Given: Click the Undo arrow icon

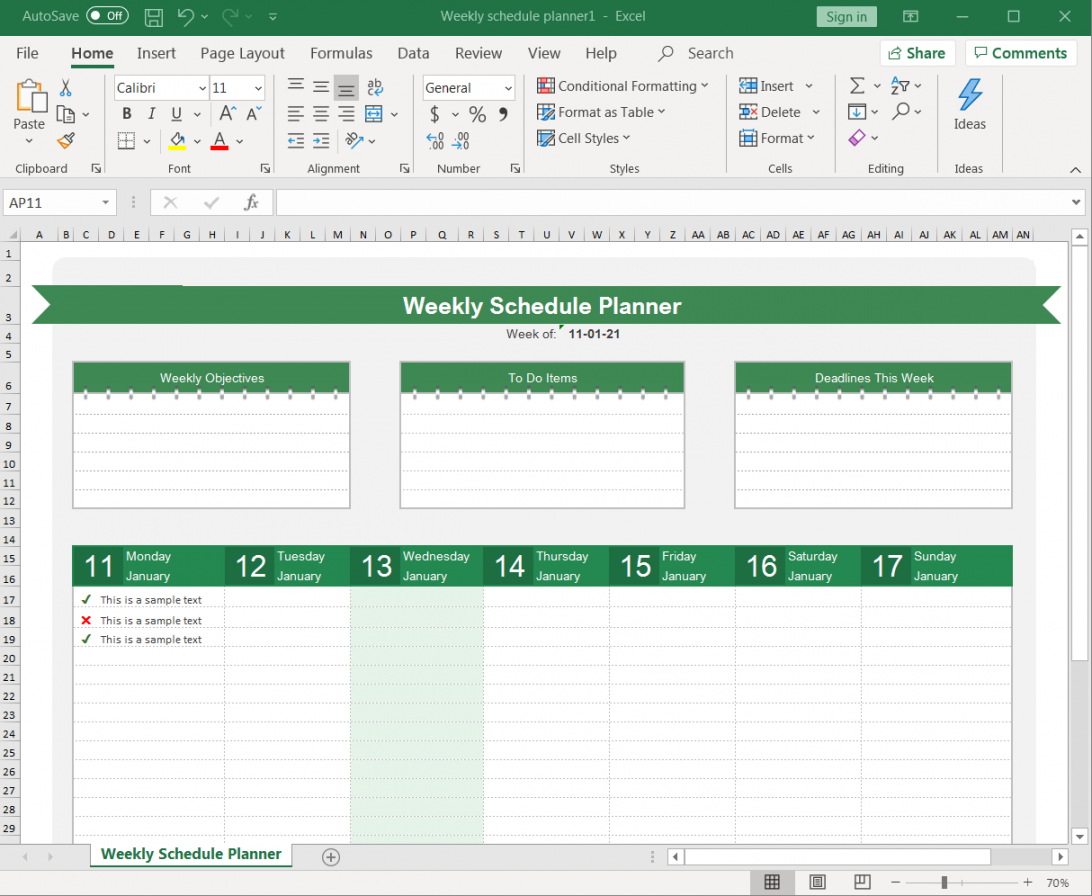Looking at the screenshot, I should 185,17.
